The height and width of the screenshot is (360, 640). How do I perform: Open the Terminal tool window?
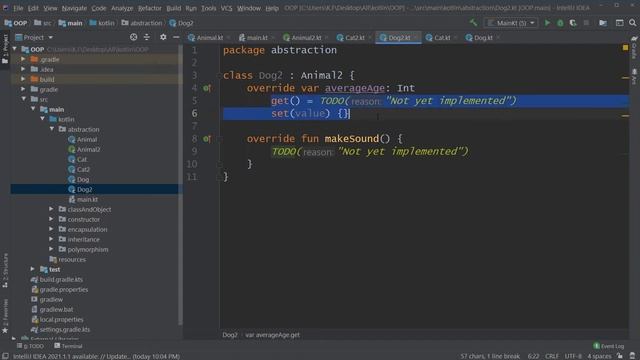tap(68, 346)
